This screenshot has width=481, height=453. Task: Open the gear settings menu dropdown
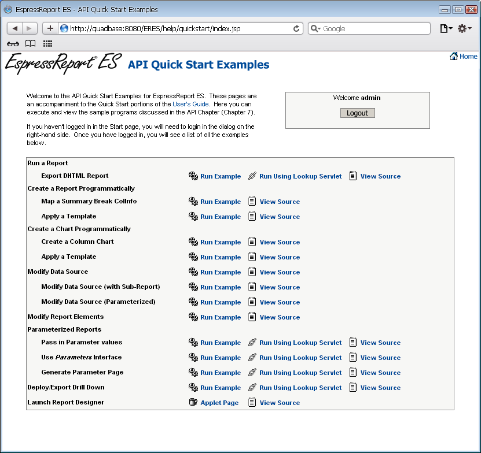pos(465,29)
